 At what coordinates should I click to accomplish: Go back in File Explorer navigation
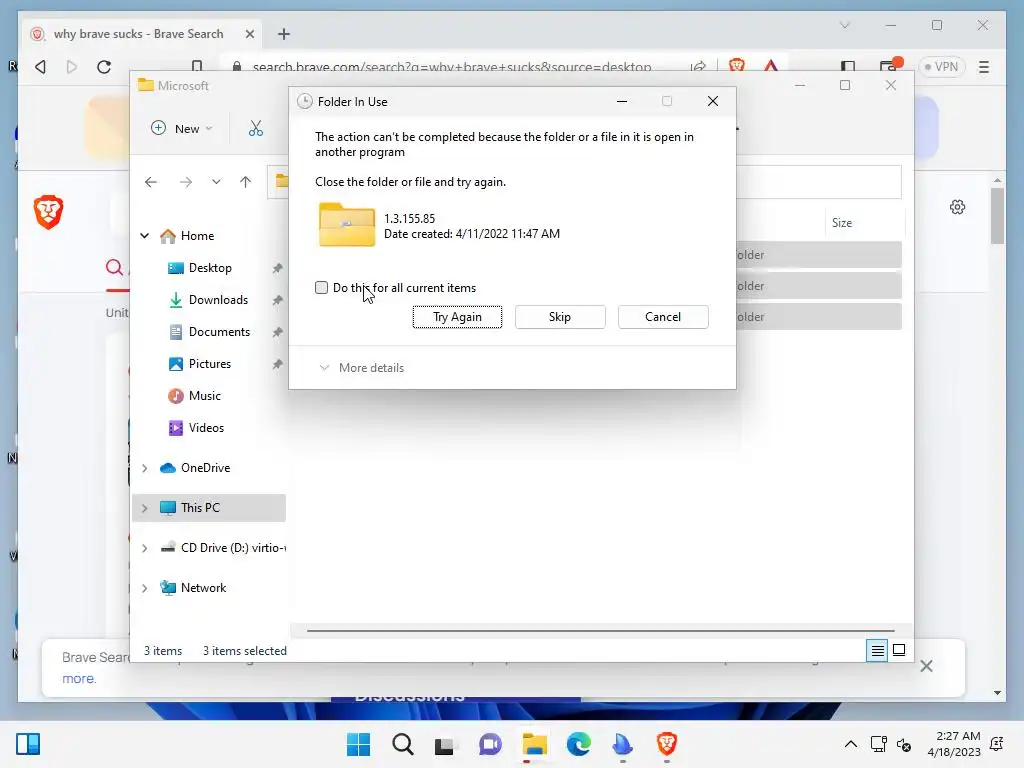click(151, 182)
